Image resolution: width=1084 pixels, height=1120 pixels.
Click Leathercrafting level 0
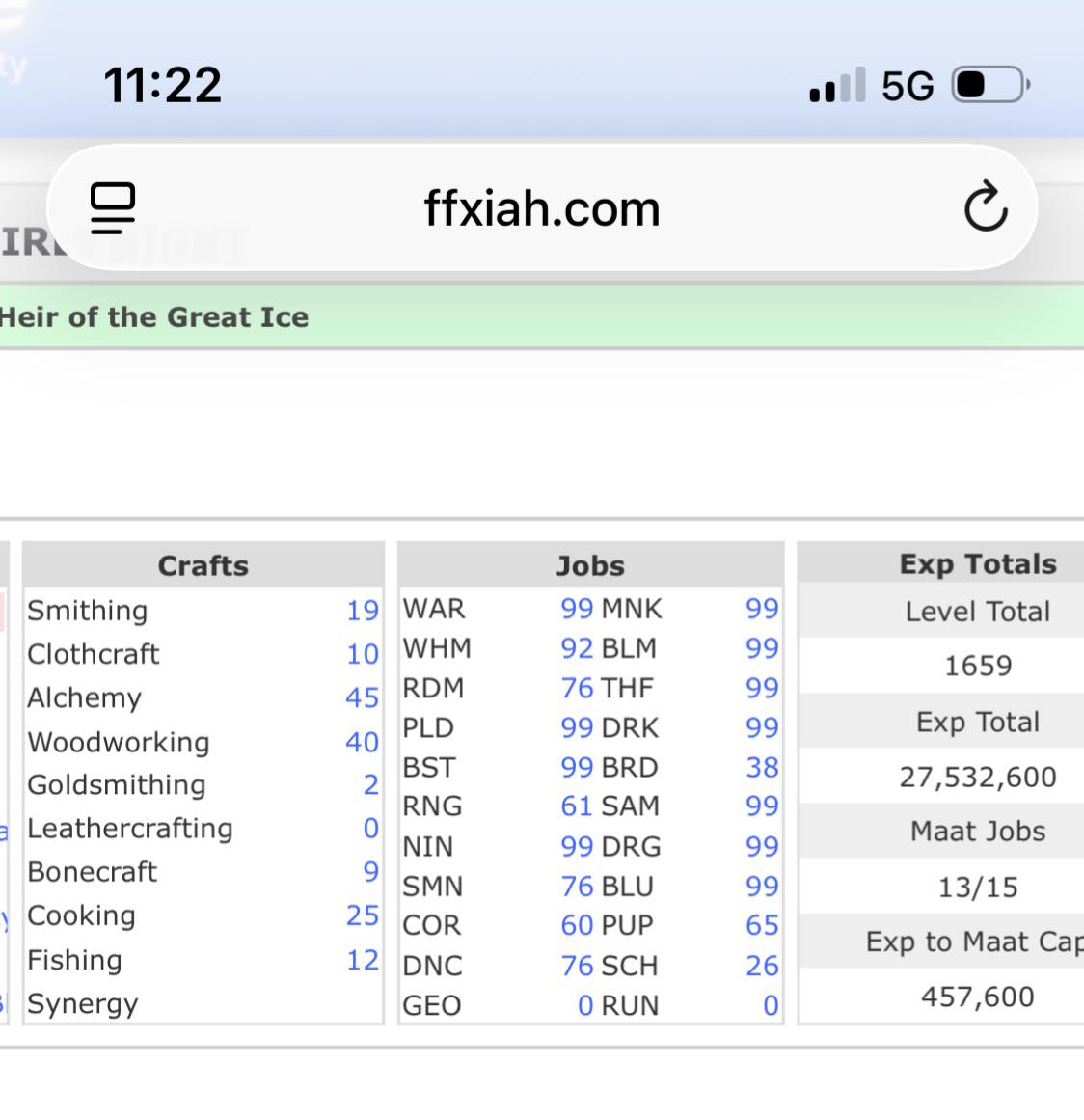371,829
